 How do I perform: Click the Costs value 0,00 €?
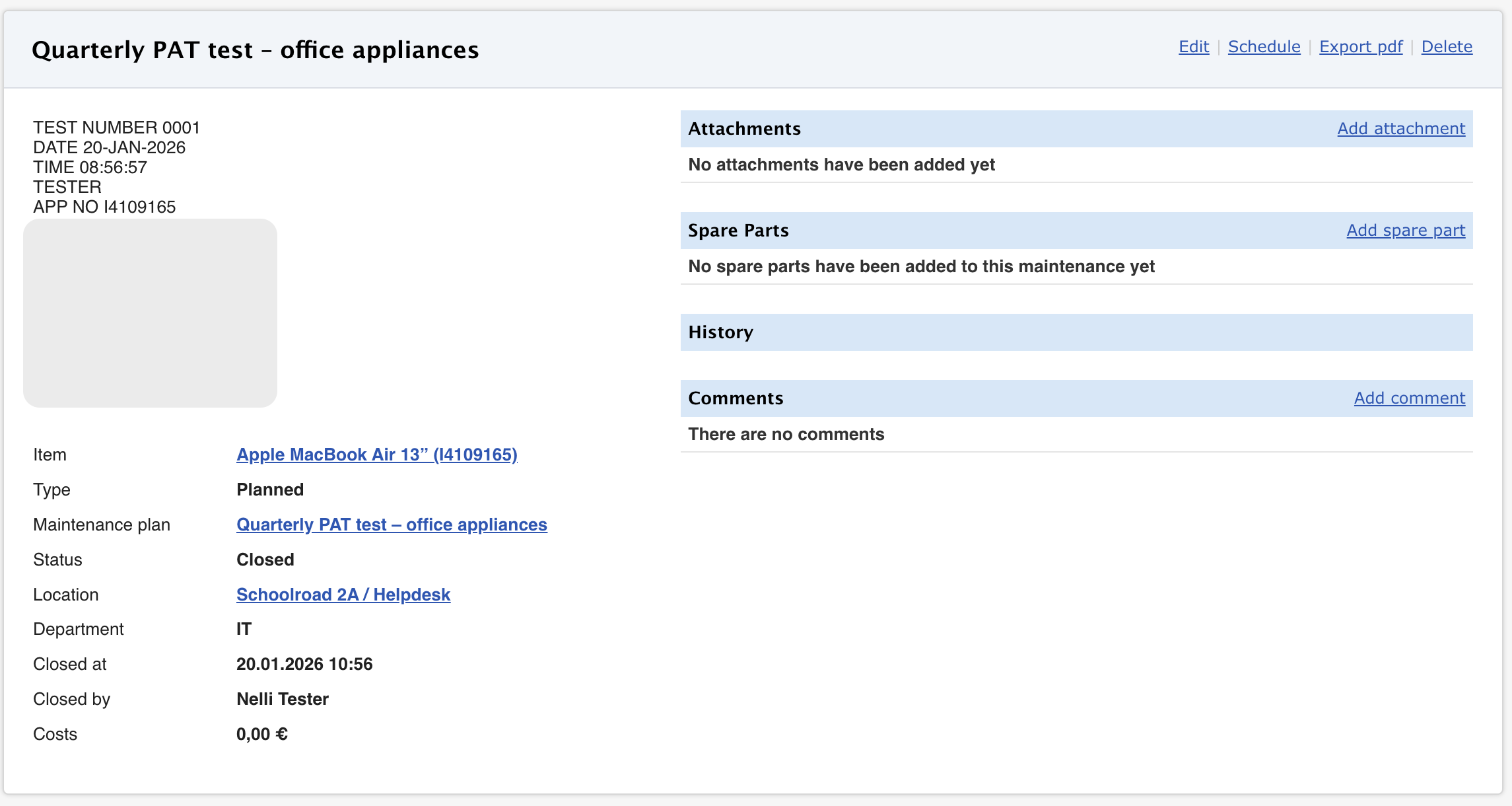261,734
